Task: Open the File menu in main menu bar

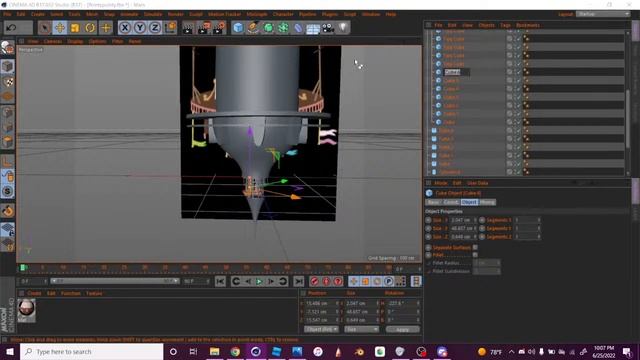Action: (x=7, y=14)
